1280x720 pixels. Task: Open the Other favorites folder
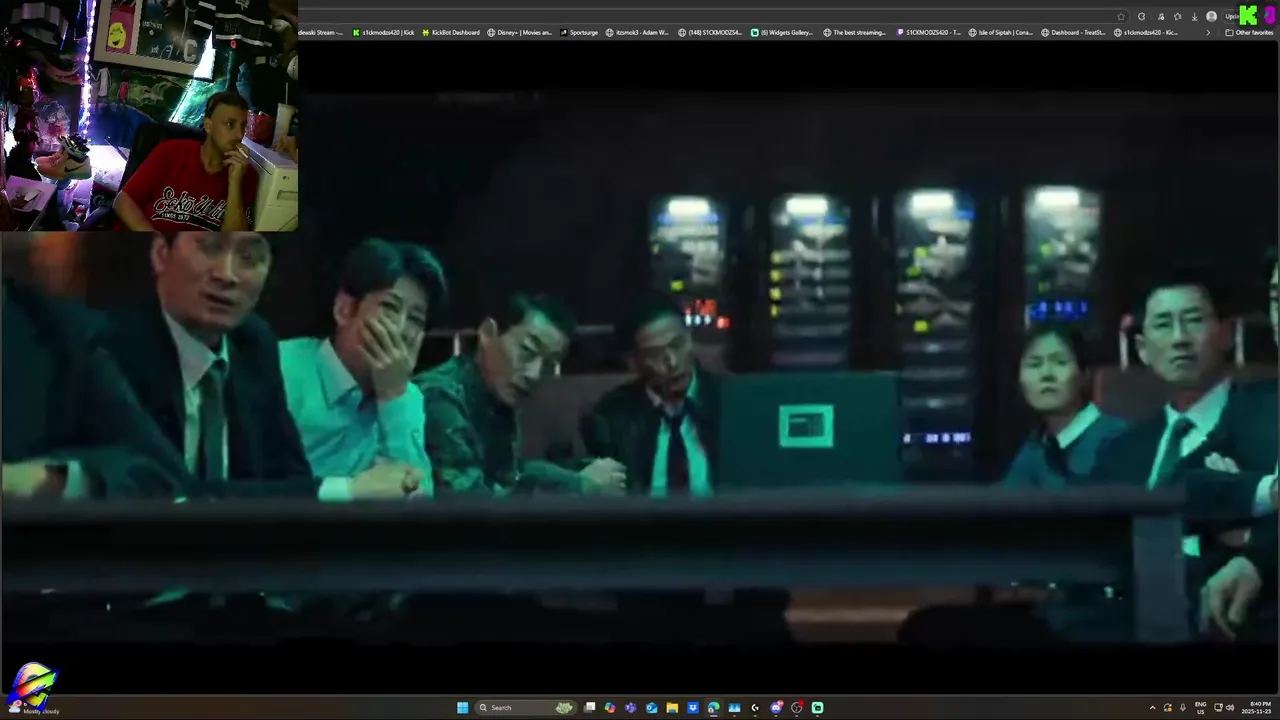[x=1250, y=33]
